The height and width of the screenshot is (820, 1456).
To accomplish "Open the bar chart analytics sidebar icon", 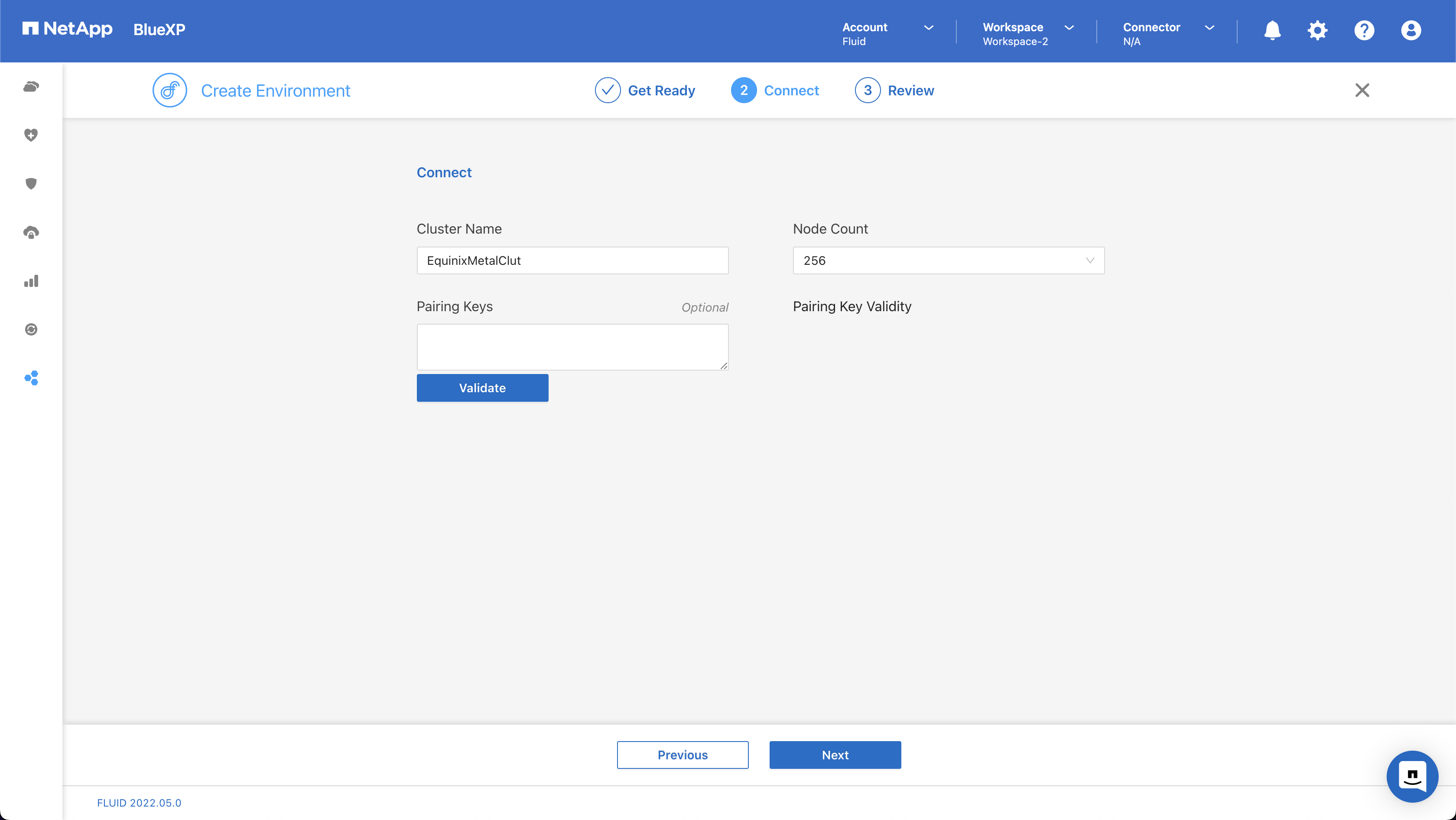I will [x=31, y=281].
